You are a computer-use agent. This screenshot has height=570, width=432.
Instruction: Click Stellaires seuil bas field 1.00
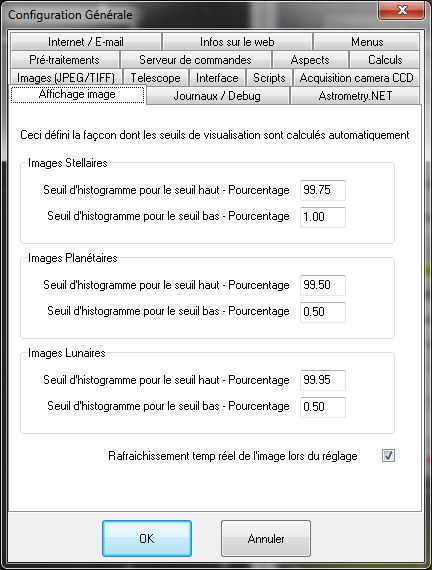(x=323, y=217)
